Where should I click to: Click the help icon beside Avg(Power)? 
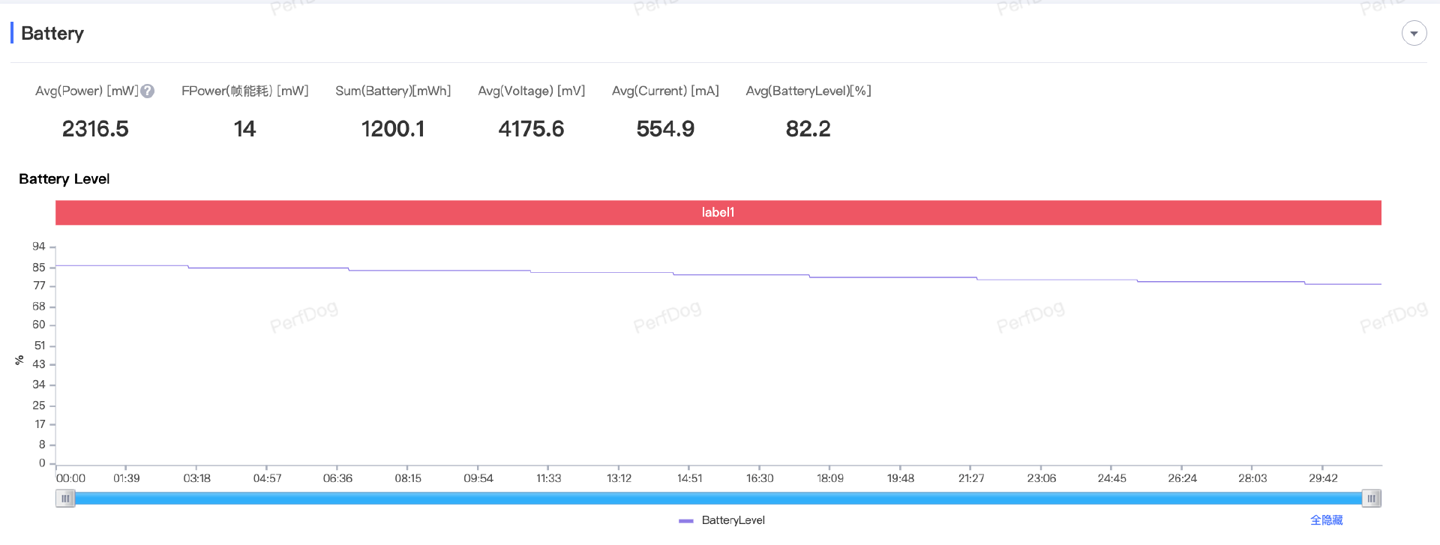[148, 91]
